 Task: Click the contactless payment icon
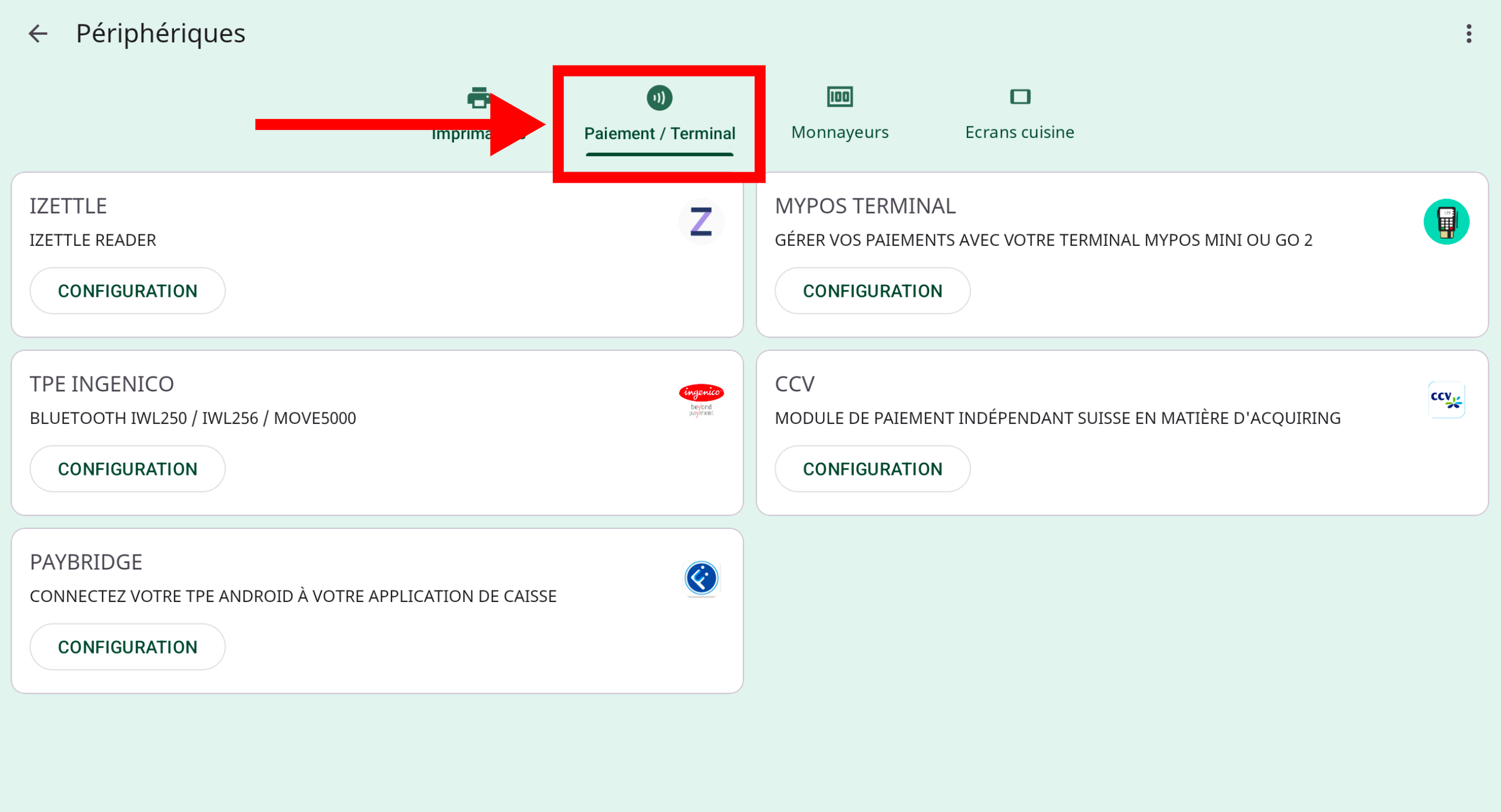pos(659,98)
